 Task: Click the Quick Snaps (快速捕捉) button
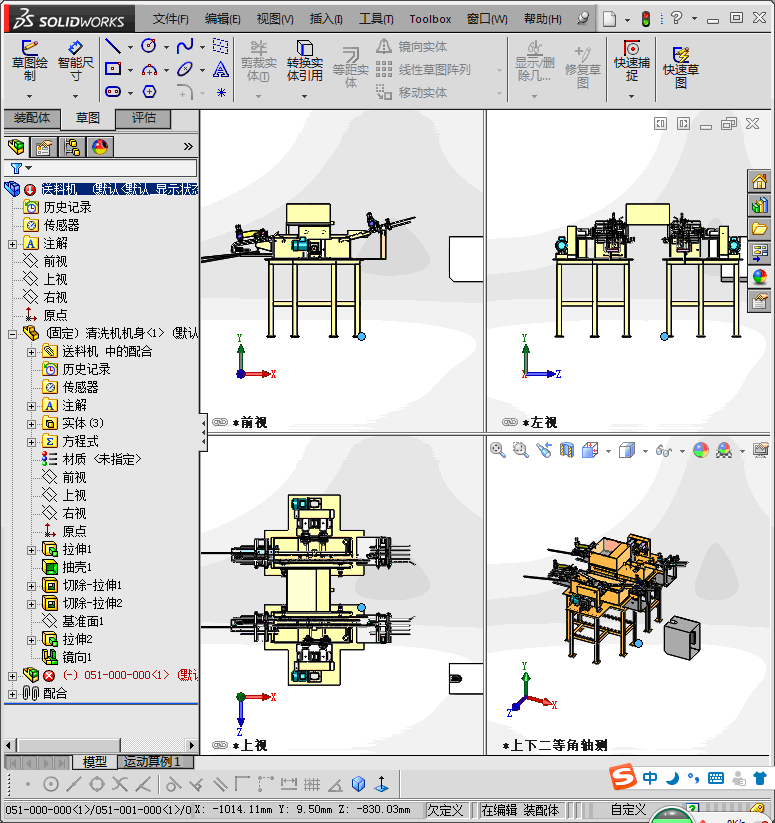pyautogui.click(x=632, y=60)
